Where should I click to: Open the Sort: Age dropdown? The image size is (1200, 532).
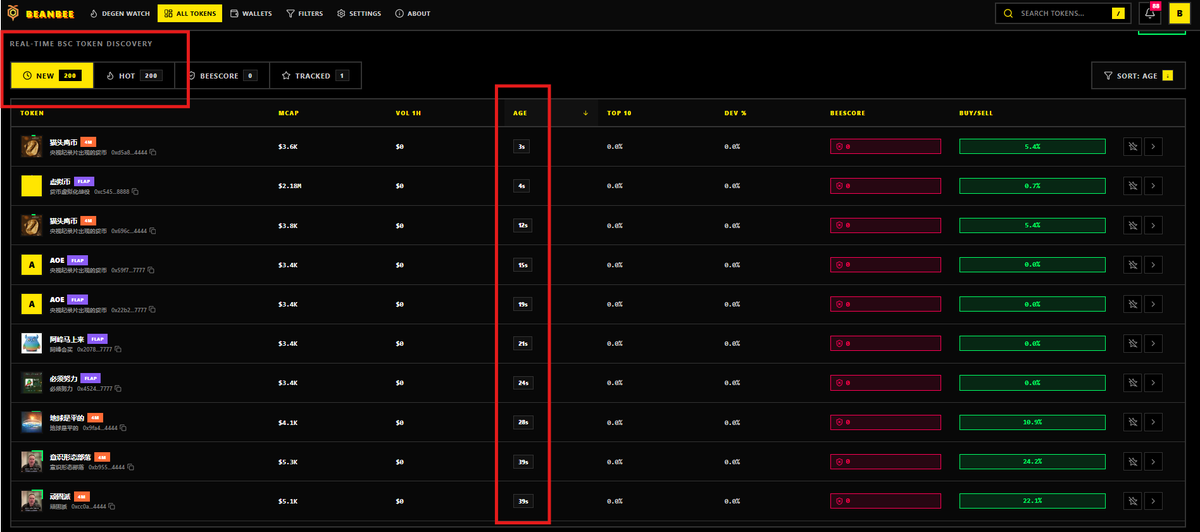point(1136,76)
